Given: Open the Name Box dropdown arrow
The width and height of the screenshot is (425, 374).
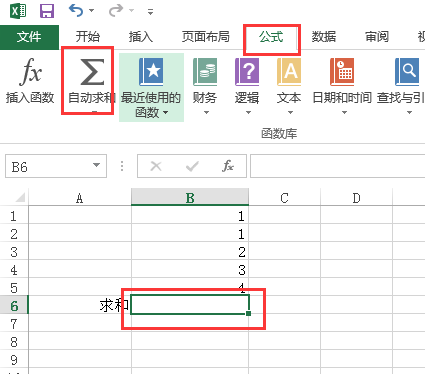Looking at the screenshot, I should coord(96,165).
